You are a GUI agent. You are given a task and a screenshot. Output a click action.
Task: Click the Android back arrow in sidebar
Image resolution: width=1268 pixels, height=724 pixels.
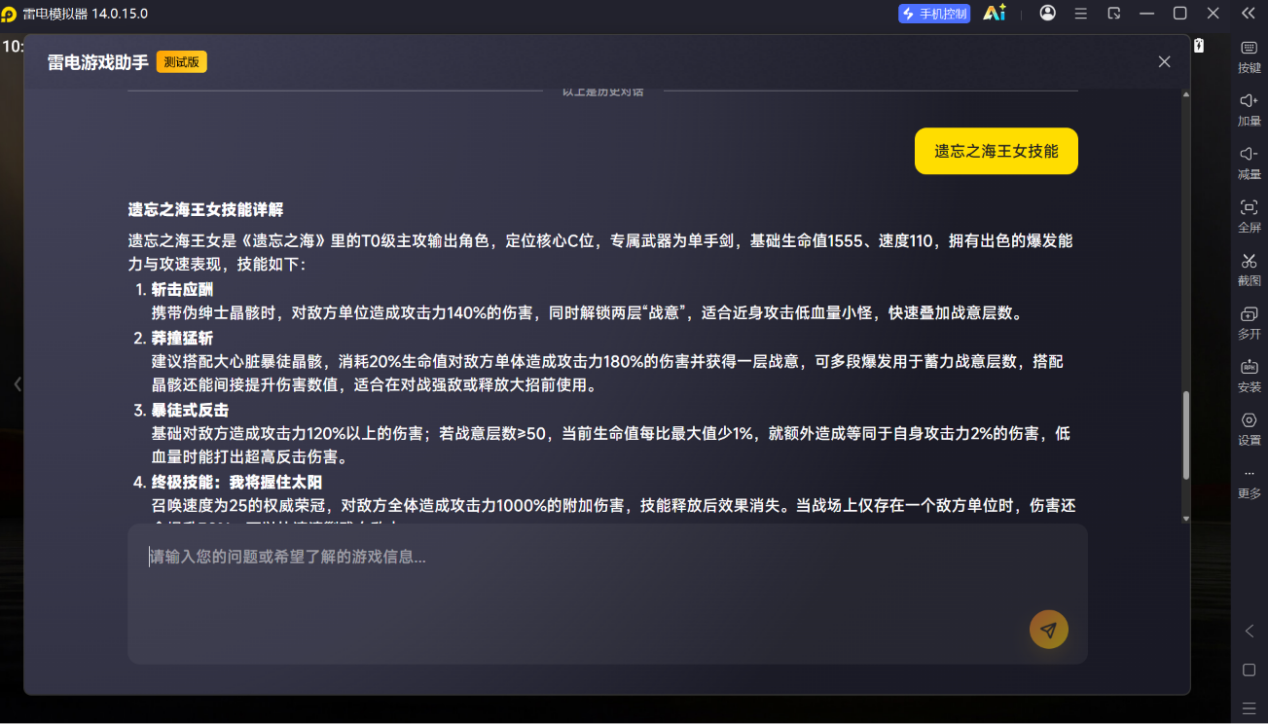(x=1249, y=631)
